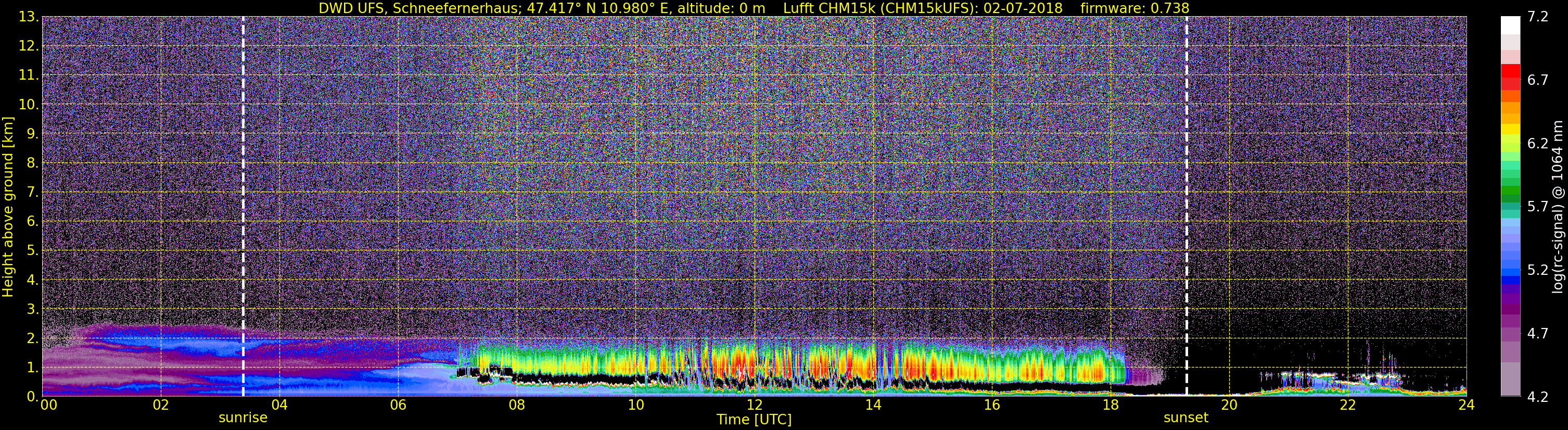Click the time axis tick label 02
The height and width of the screenshot is (430, 1568).
pyautogui.click(x=160, y=406)
